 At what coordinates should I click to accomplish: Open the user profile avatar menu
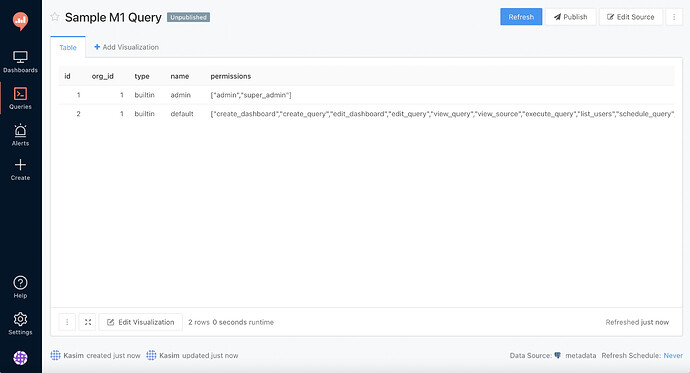pos(20,358)
